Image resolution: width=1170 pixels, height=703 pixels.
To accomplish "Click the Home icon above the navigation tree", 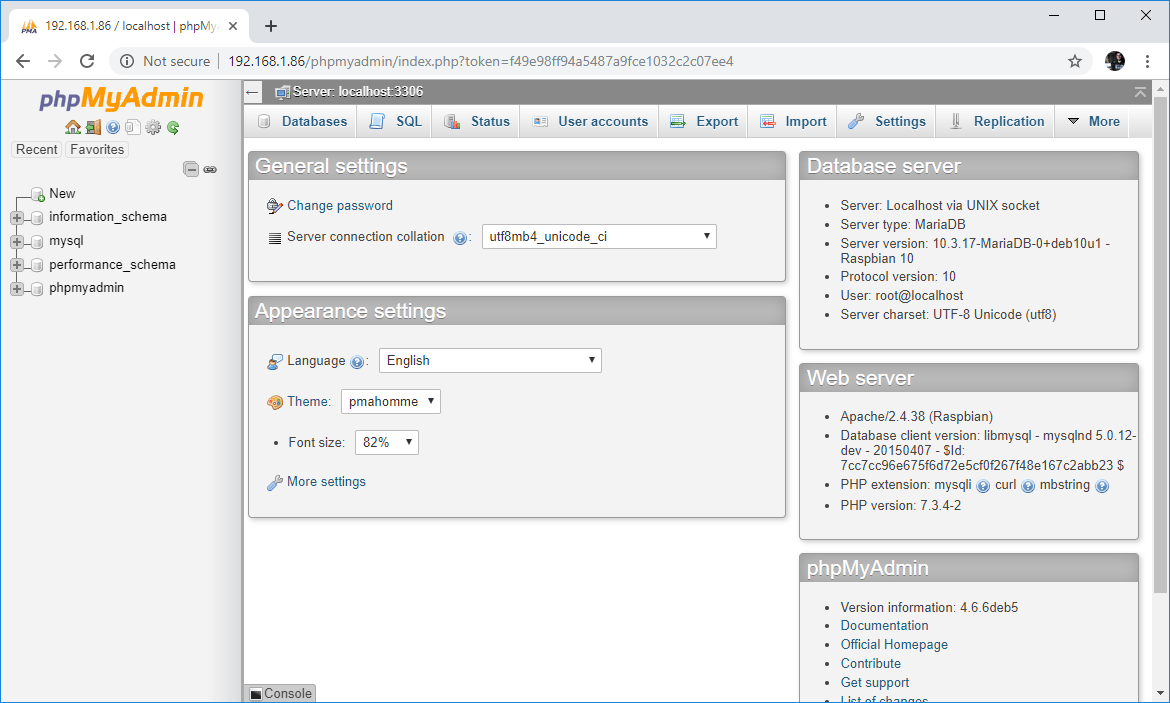I will click(x=73, y=127).
